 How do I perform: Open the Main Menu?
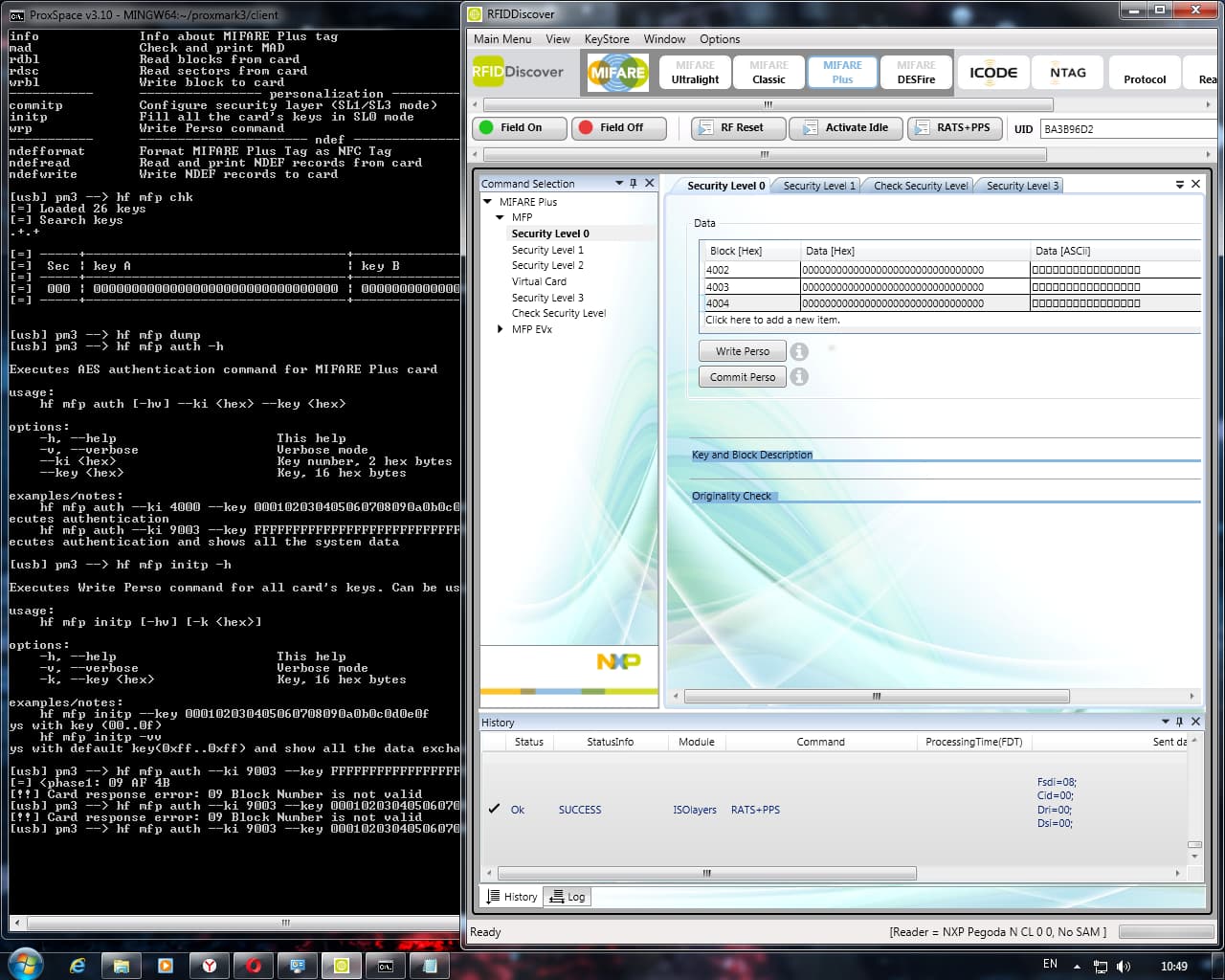pos(502,39)
